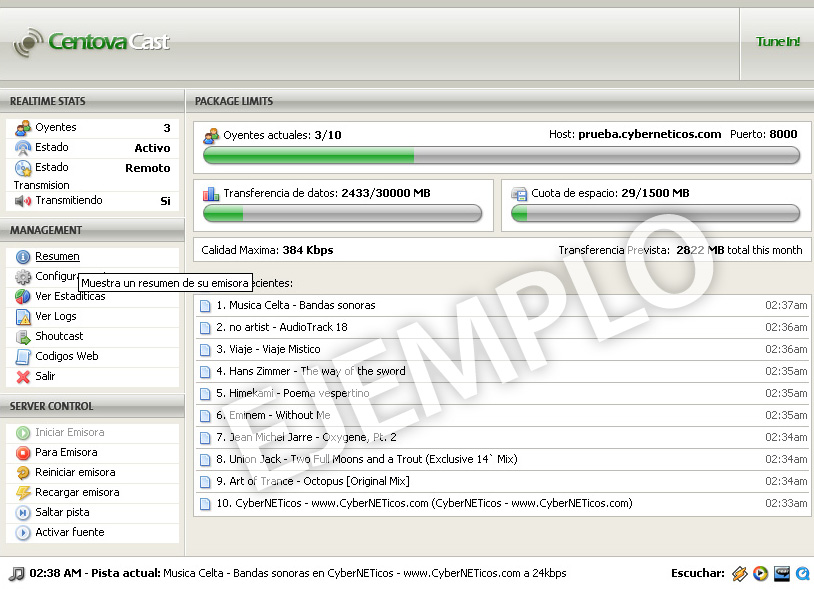Select track 4 Hans Zimmer
Viewport: 814px width, 589px height.
click(501, 372)
